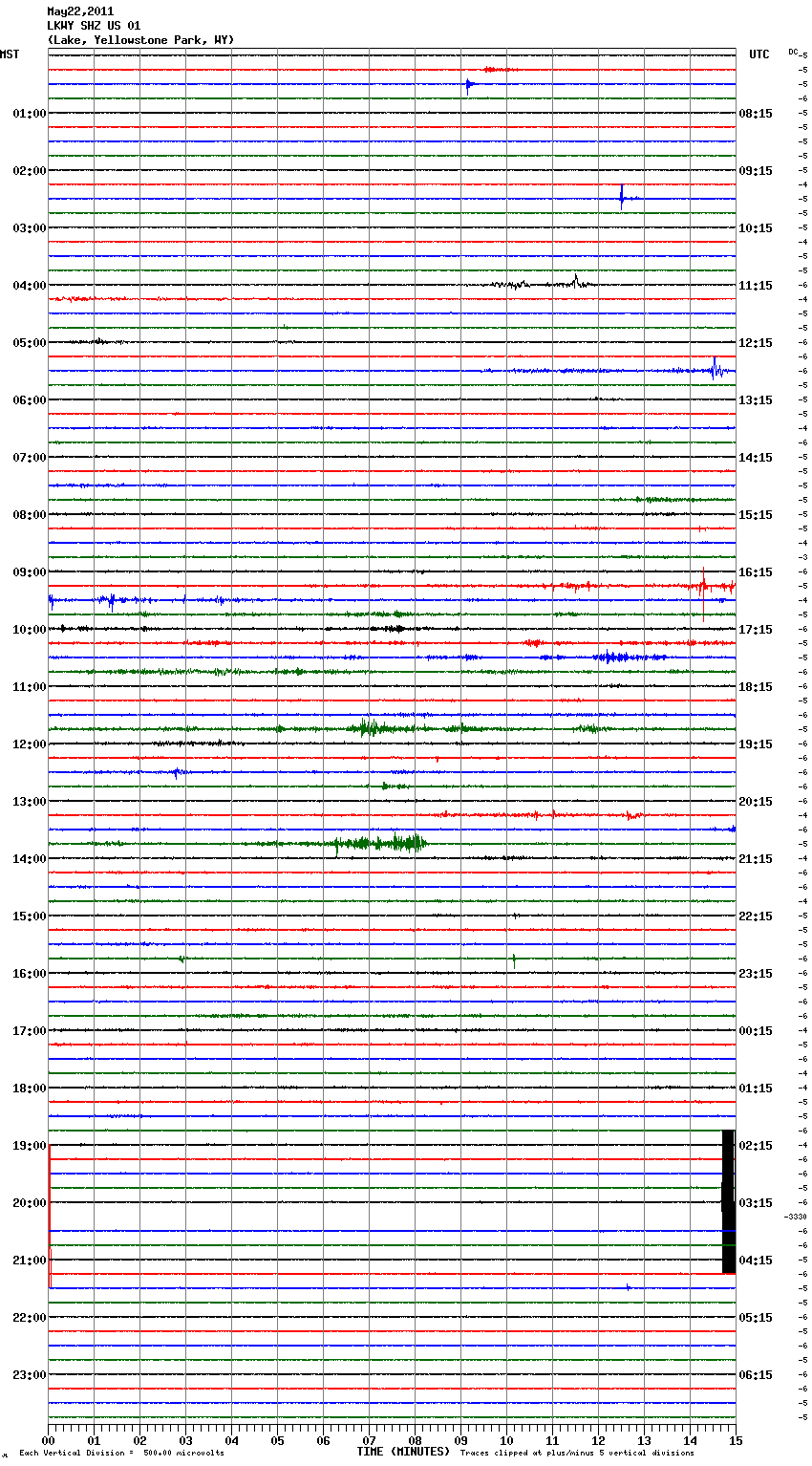The image size is (812, 1466).
Task: Click the 12:15 UTC time label
Action: [756, 342]
